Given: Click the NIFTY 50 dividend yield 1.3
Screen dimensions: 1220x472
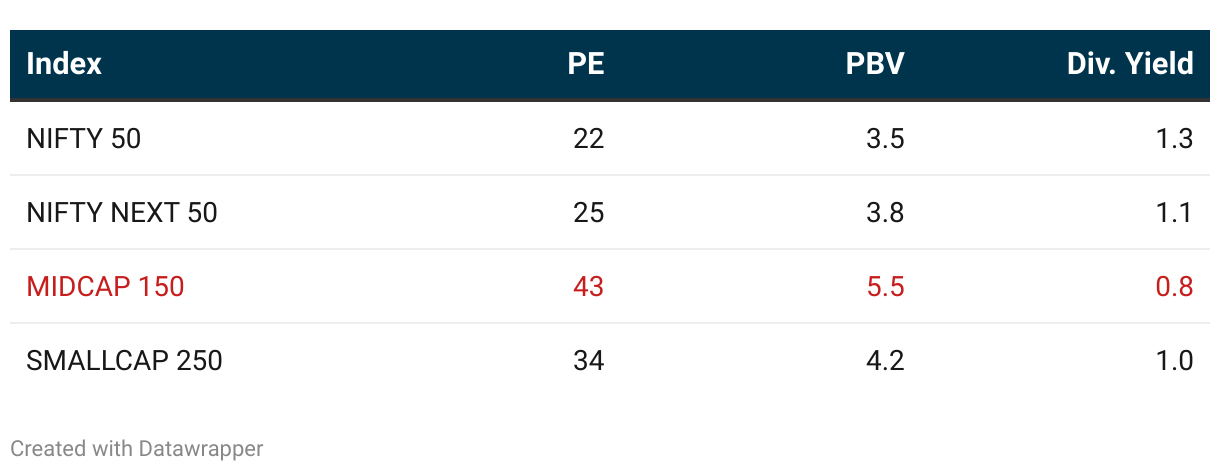Looking at the screenshot, I should (x=1175, y=138).
